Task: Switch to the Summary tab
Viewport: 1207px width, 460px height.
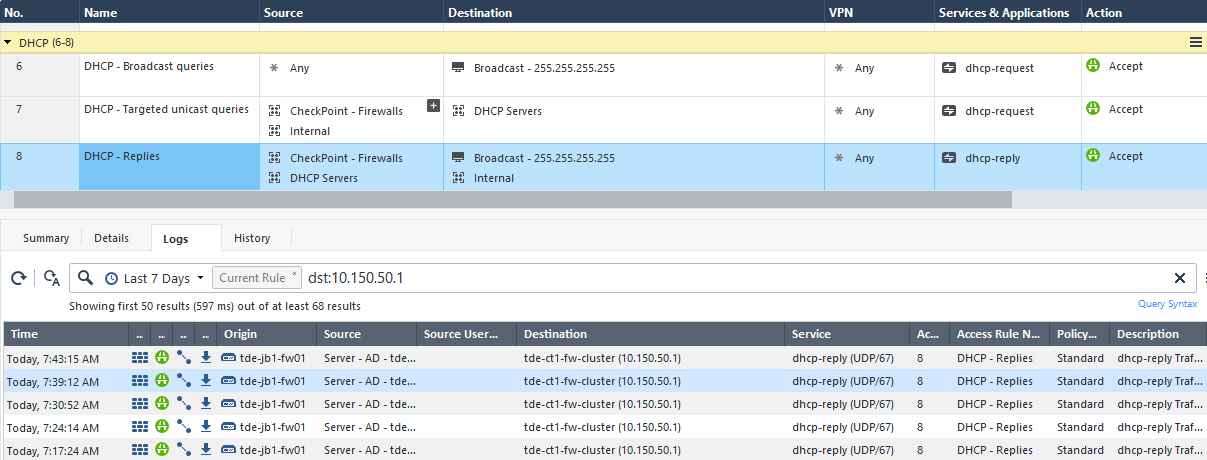Action: 46,238
